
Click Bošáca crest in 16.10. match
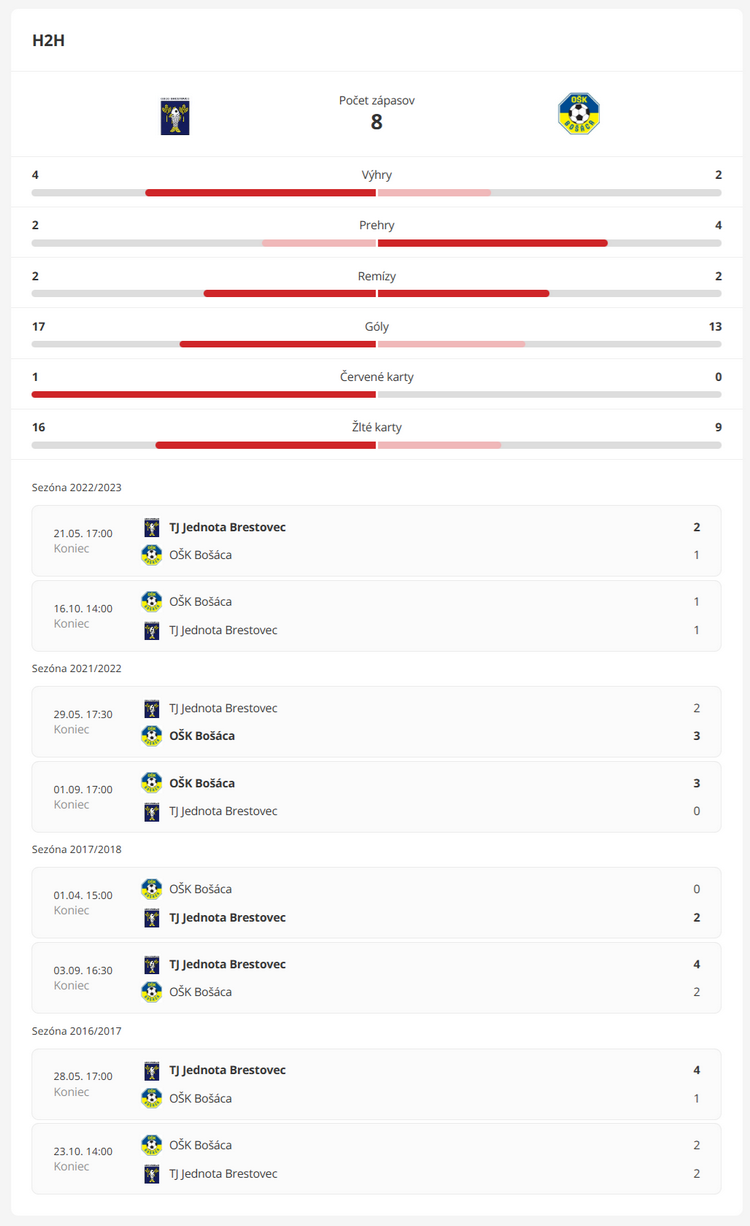(x=152, y=602)
